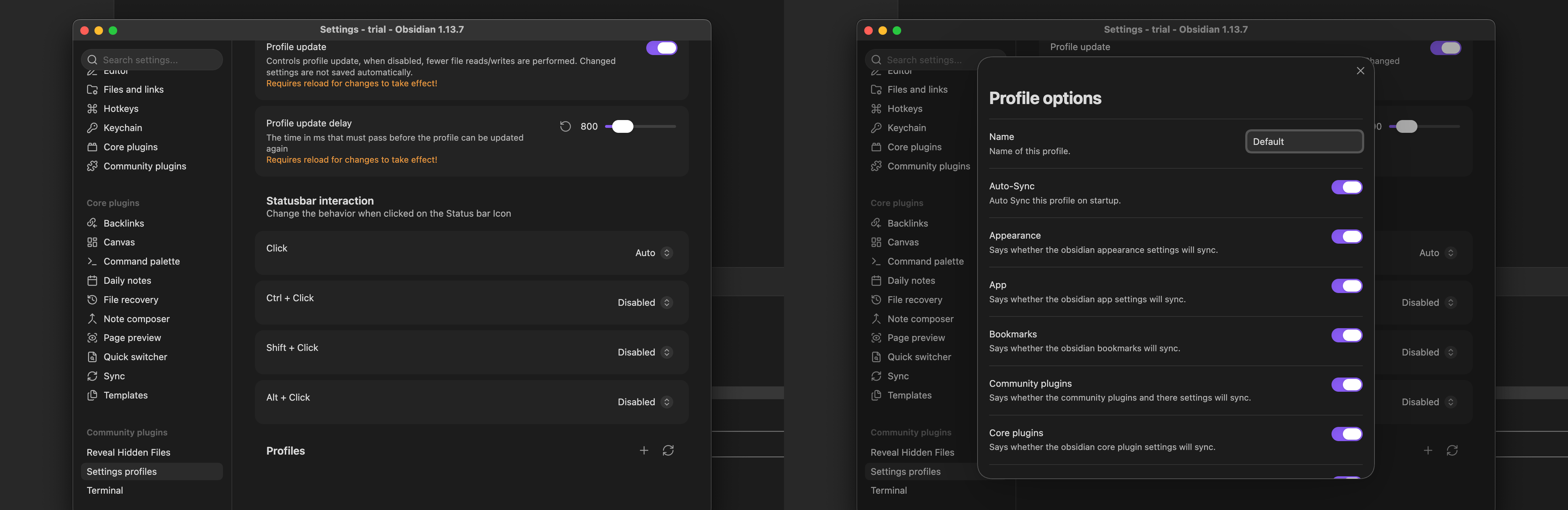Toggle Bookmarks sync switch
The image size is (1568, 510).
(1346, 335)
